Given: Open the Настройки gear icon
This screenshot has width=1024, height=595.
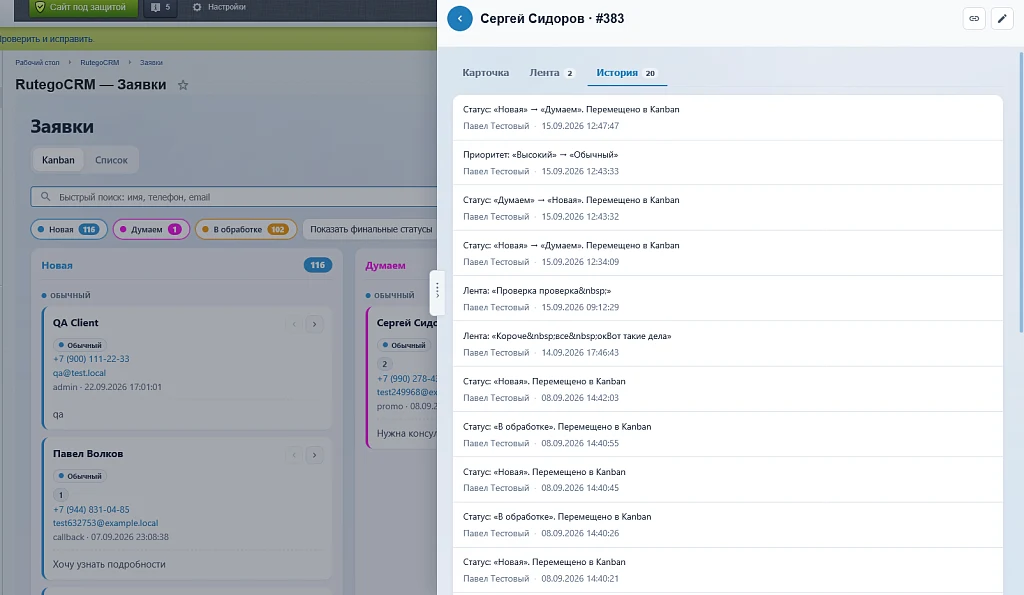Looking at the screenshot, I should 197,7.
